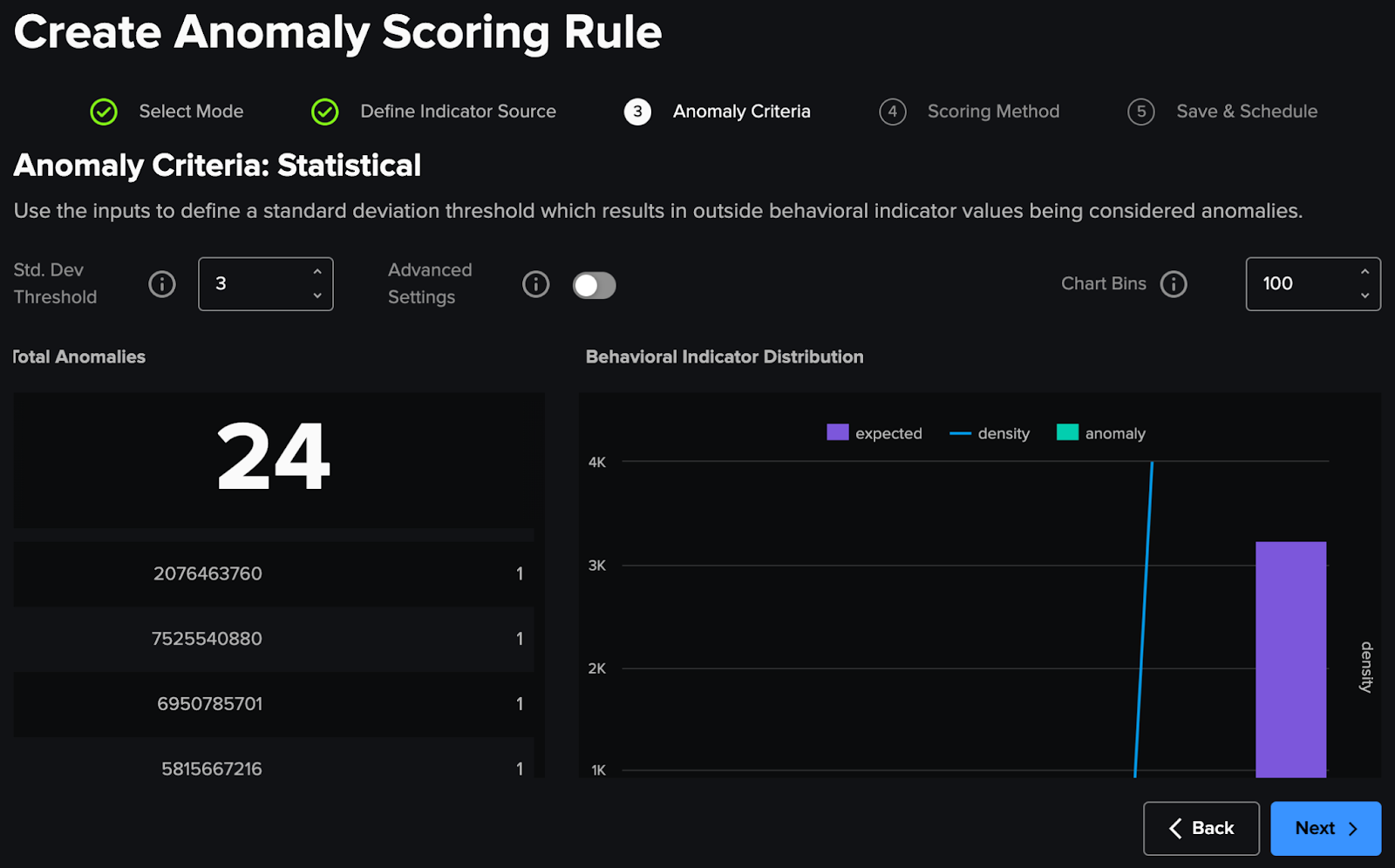Click the Std. Dev Threshold info icon
Viewport: 1395px width, 868px height.
point(162,284)
